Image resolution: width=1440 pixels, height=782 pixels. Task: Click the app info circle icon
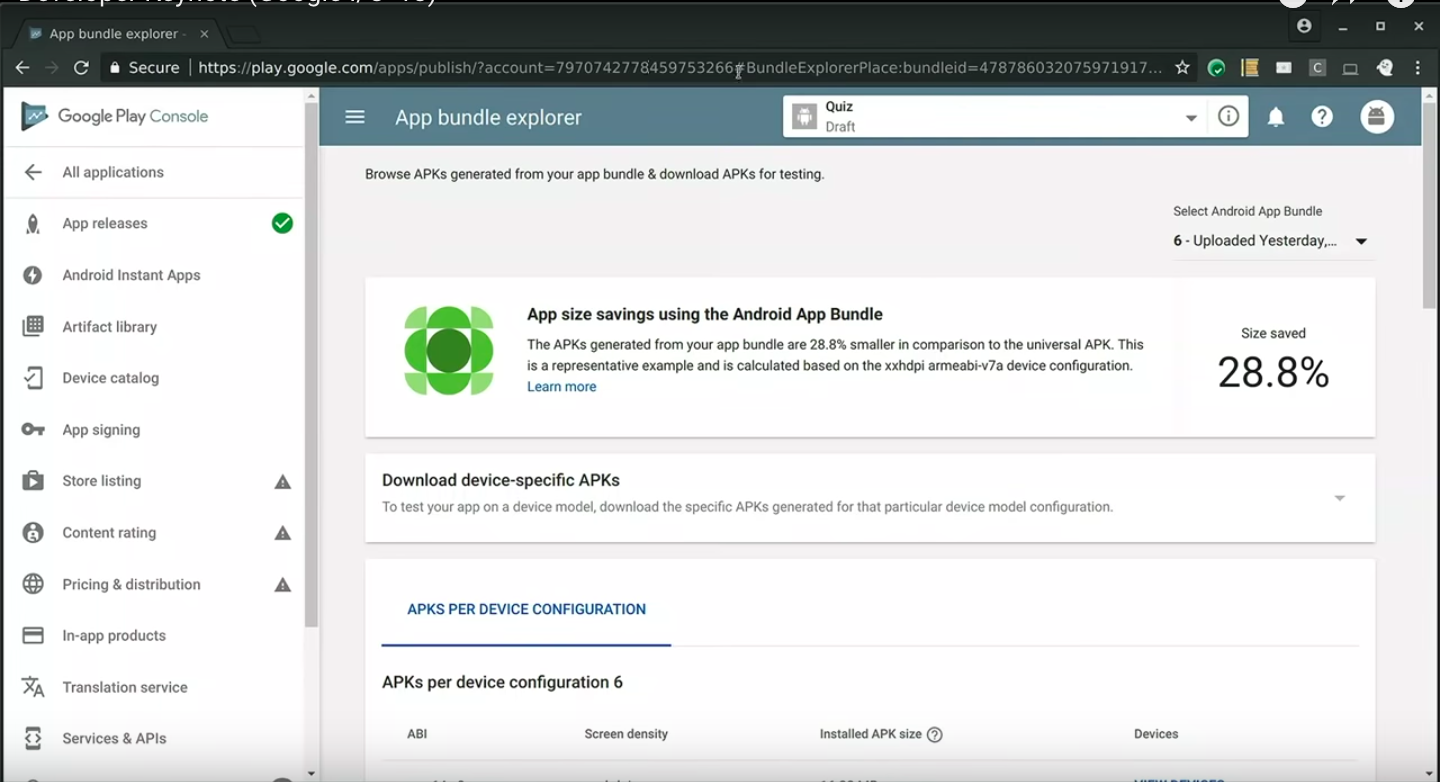[1228, 117]
